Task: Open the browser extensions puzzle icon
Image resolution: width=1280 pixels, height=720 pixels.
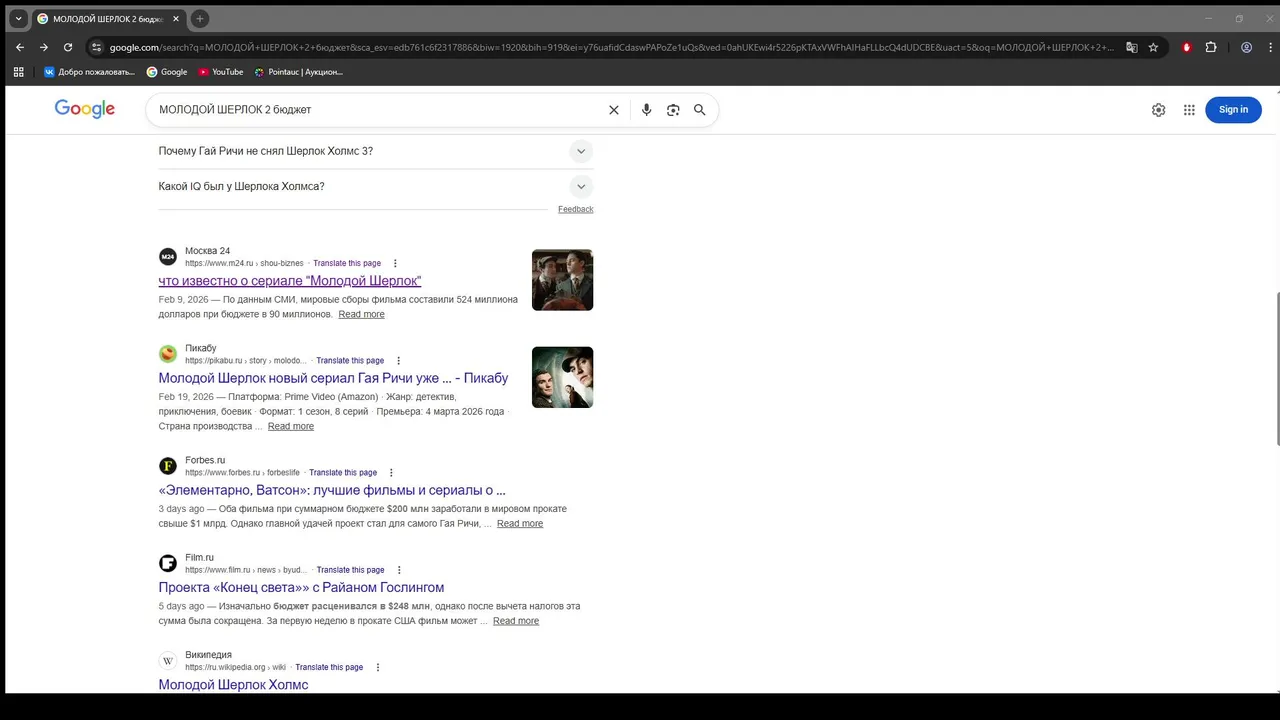Action: (x=1211, y=47)
